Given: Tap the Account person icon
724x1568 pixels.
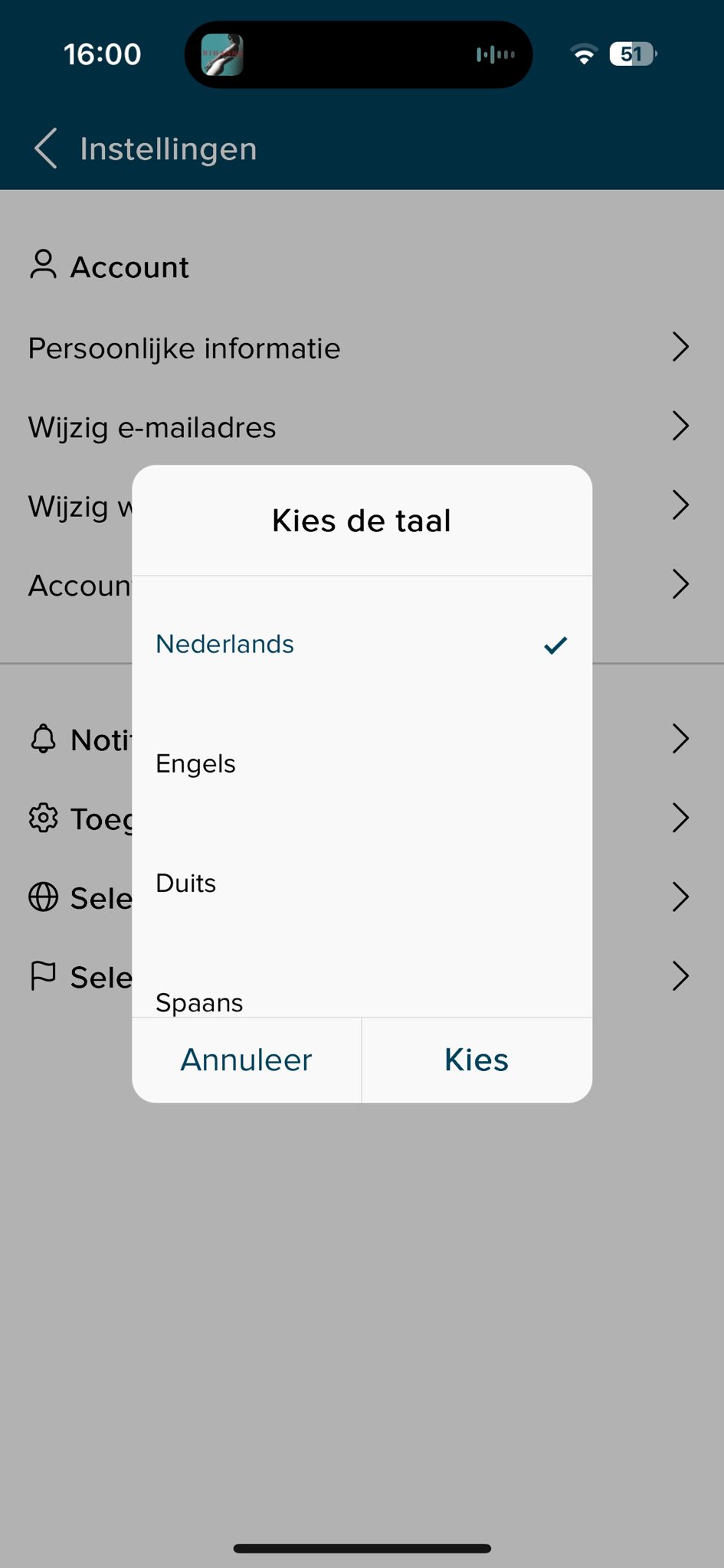Looking at the screenshot, I should pyautogui.click(x=43, y=265).
